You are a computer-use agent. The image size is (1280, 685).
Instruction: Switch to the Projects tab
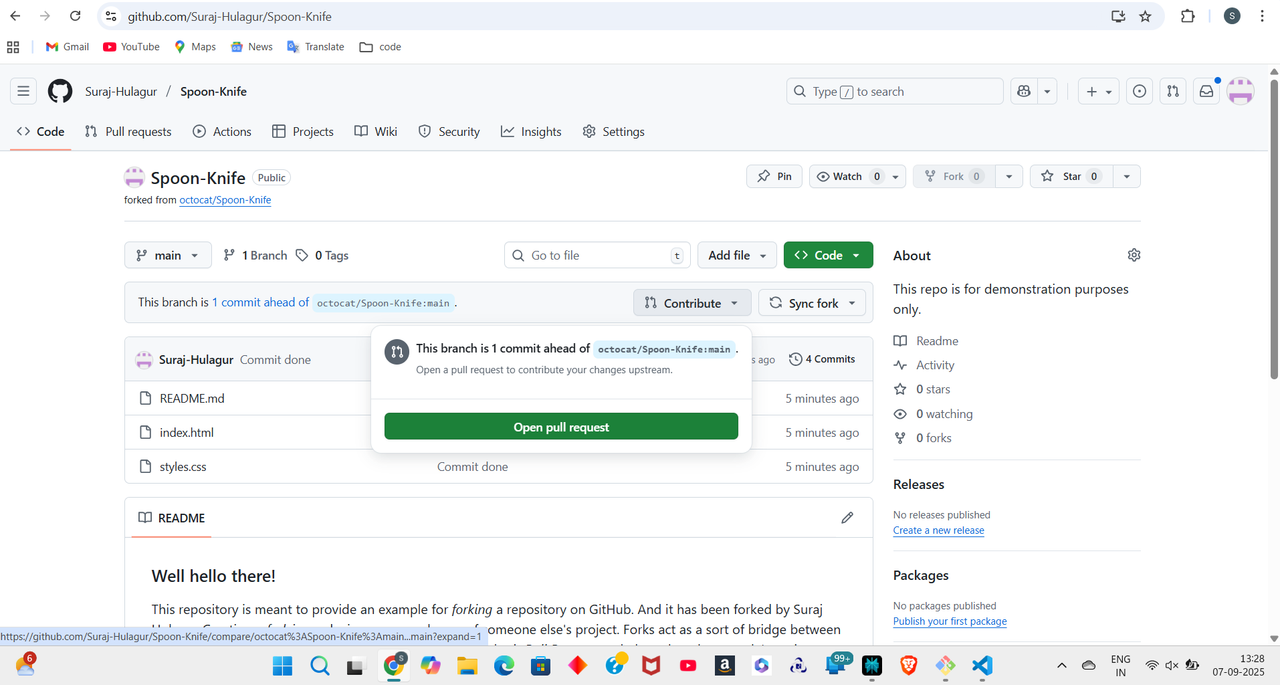click(303, 131)
